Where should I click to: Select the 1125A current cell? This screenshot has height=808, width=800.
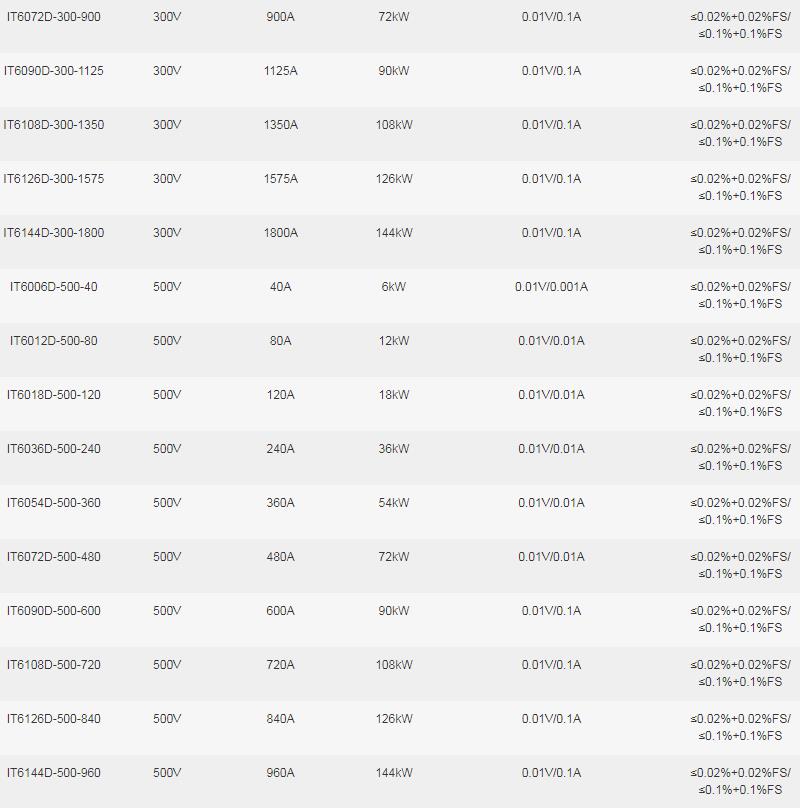(281, 71)
